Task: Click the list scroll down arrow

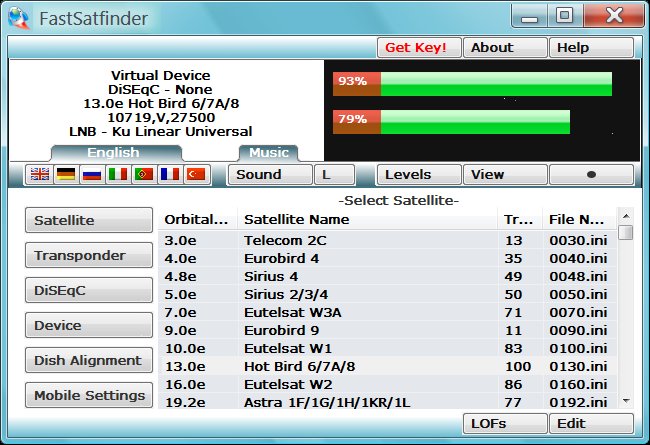Action: [x=626, y=401]
